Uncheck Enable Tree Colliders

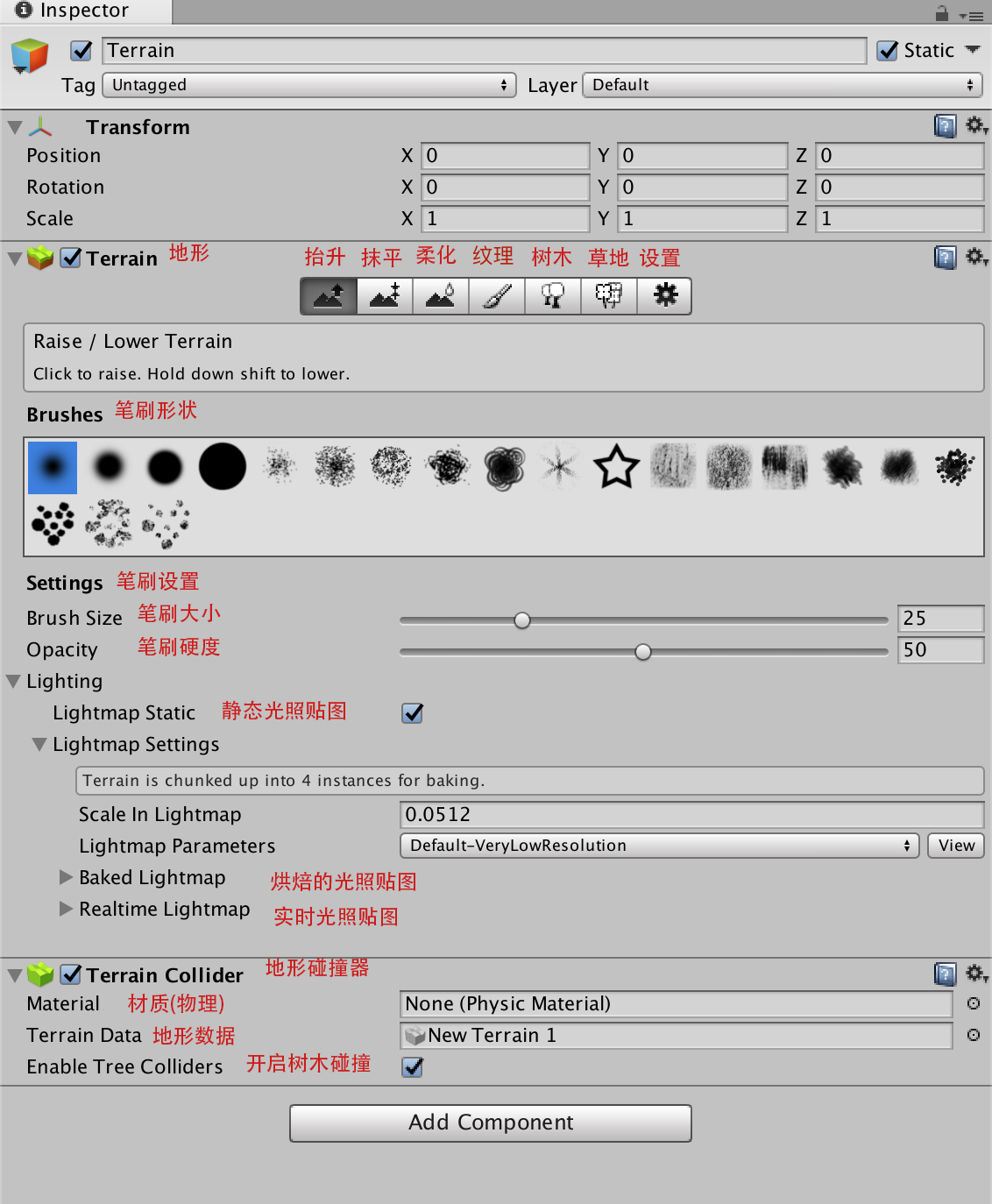413,1067
